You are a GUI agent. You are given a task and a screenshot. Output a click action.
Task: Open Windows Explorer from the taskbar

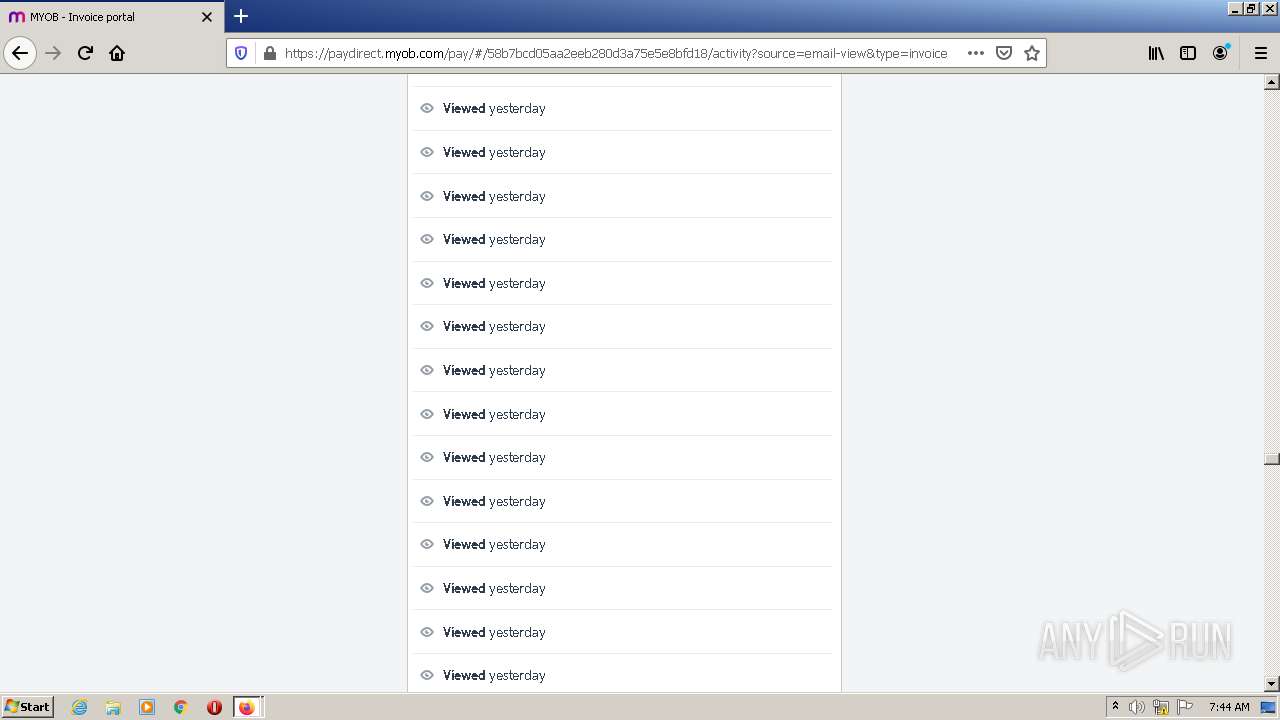(113, 707)
